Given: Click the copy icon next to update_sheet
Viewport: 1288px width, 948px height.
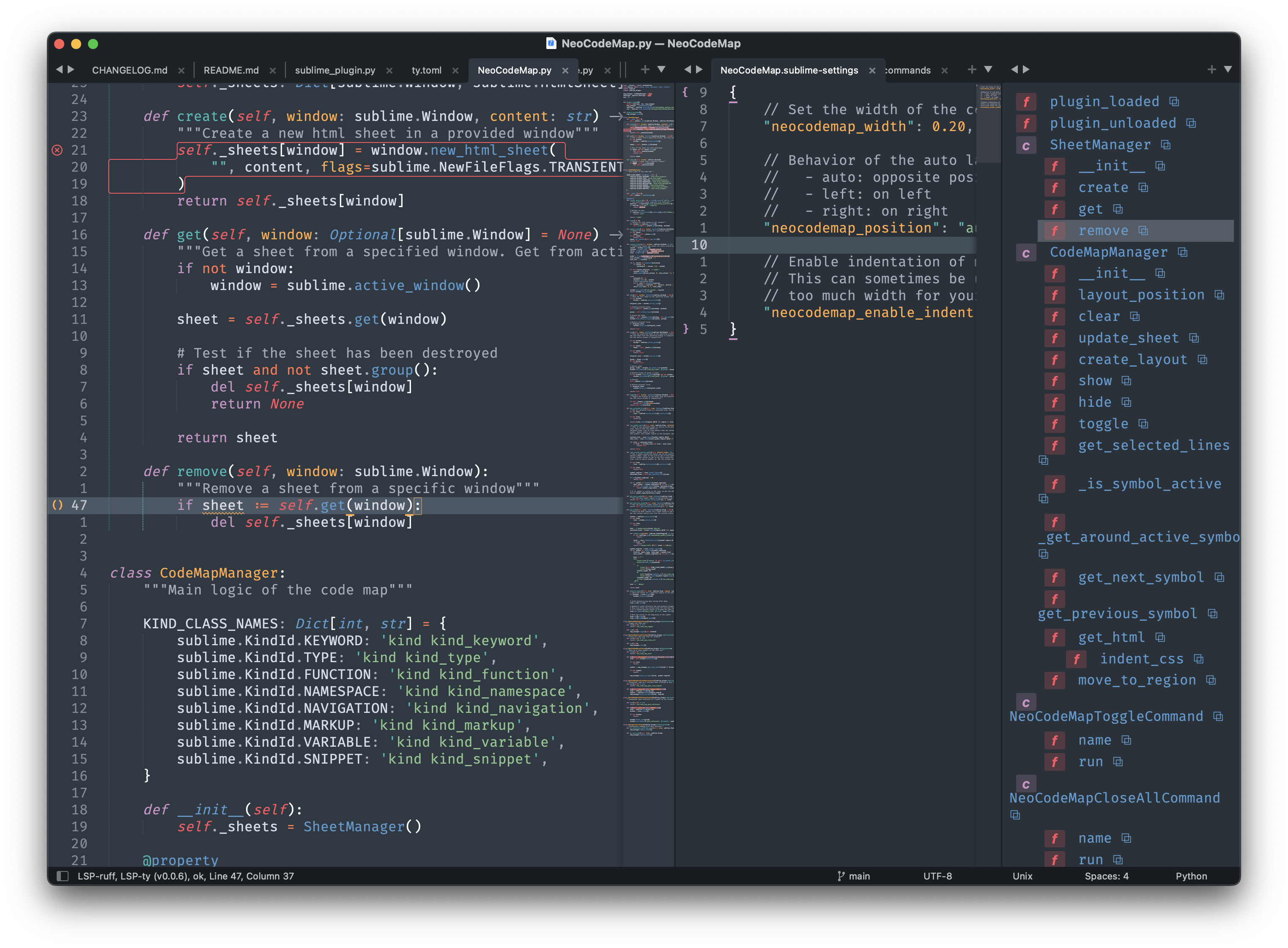Looking at the screenshot, I should click(x=1194, y=338).
